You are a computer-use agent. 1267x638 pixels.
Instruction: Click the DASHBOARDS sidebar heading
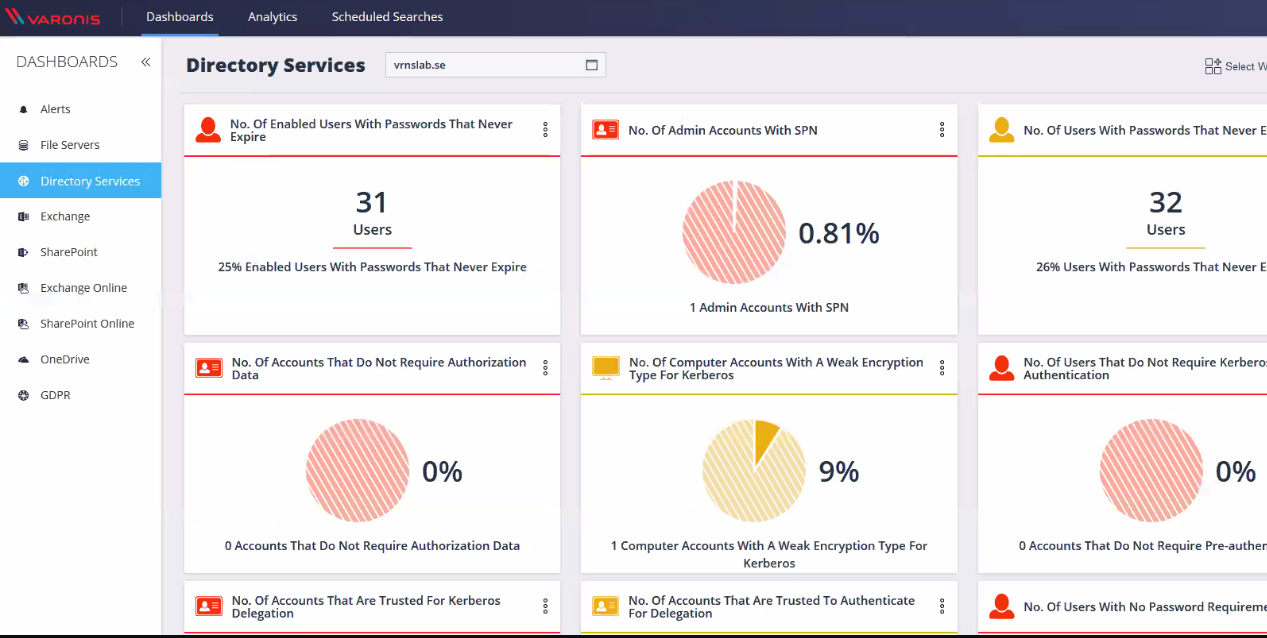[x=67, y=62]
